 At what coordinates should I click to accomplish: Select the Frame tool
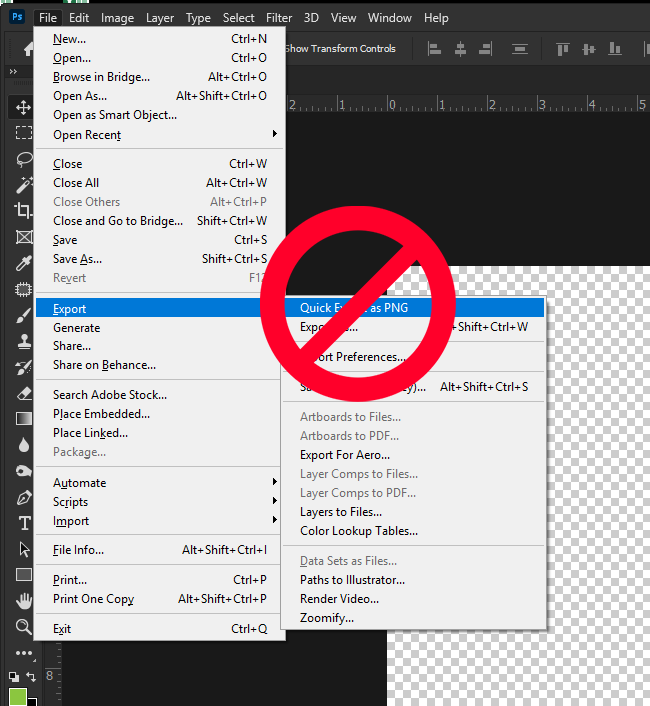[23, 236]
